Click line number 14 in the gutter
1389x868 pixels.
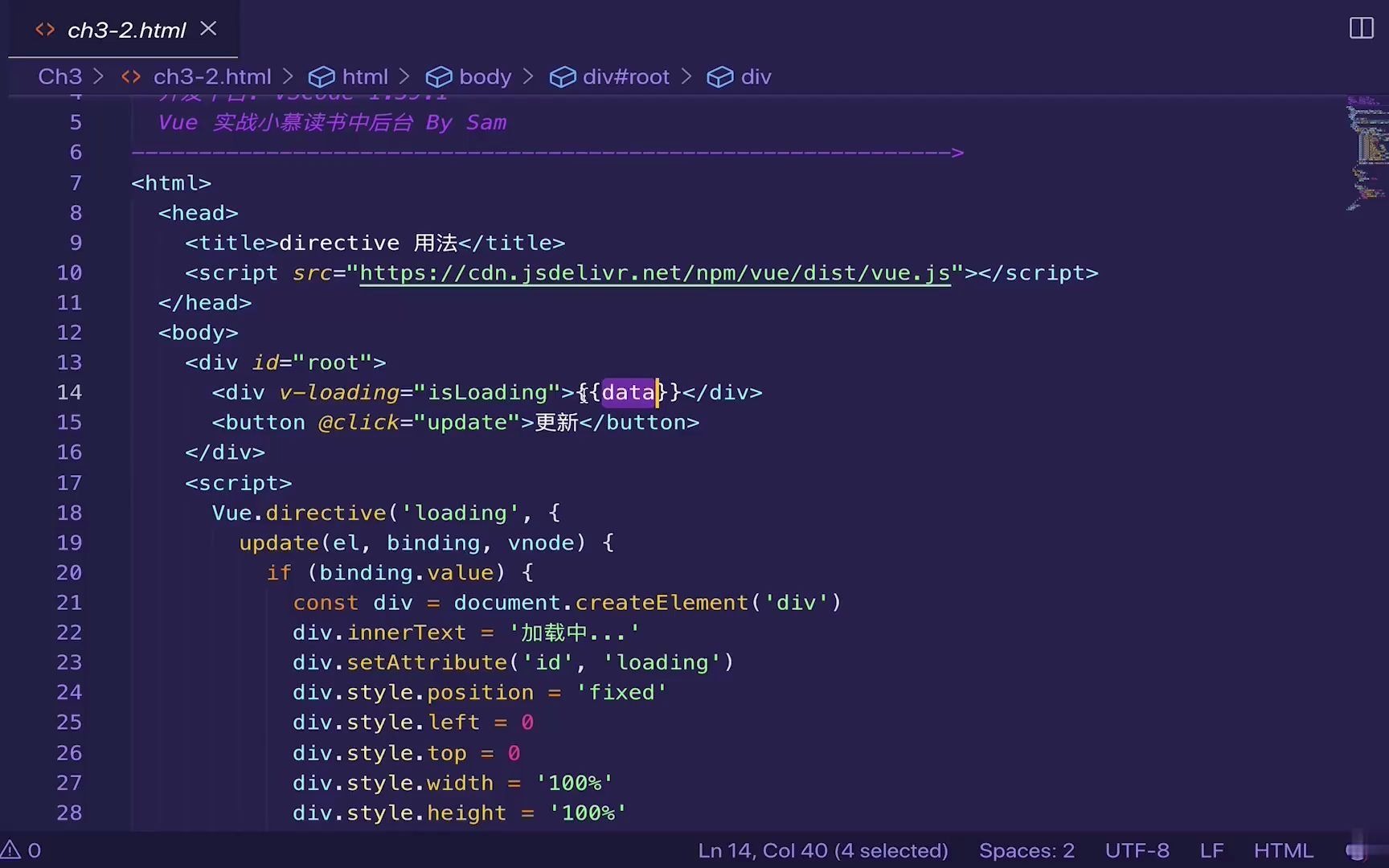(x=69, y=392)
